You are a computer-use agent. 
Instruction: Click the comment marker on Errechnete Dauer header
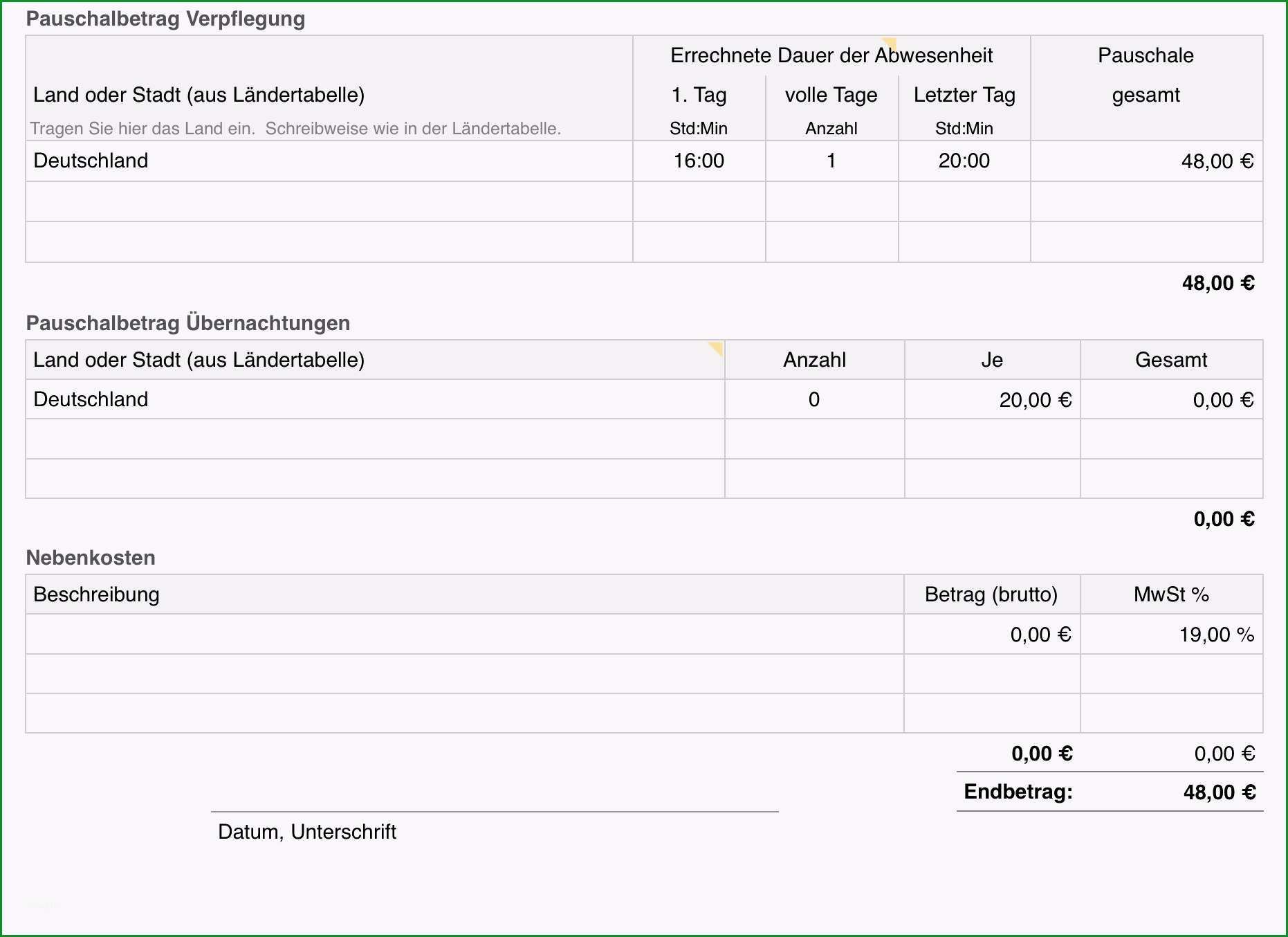click(890, 43)
